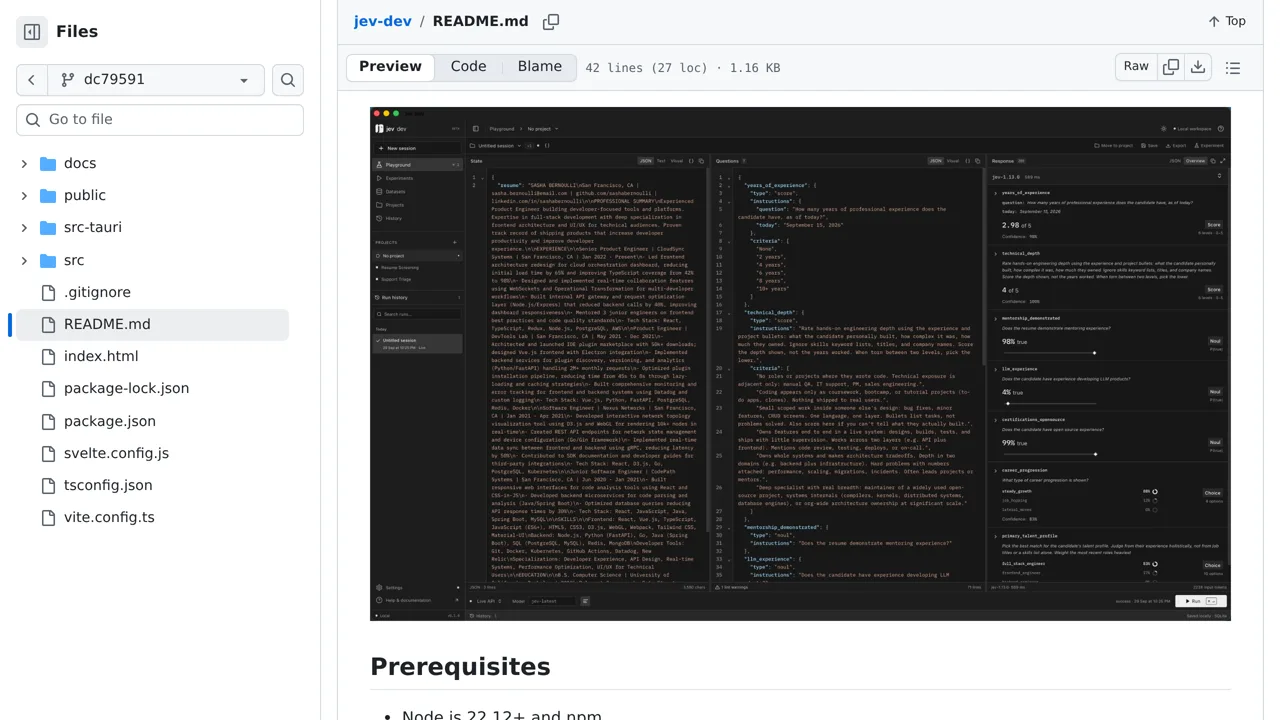Viewport: 1280px width, 720px height.
Task: Open the README app screenshot image
Action: click(800, 364)
